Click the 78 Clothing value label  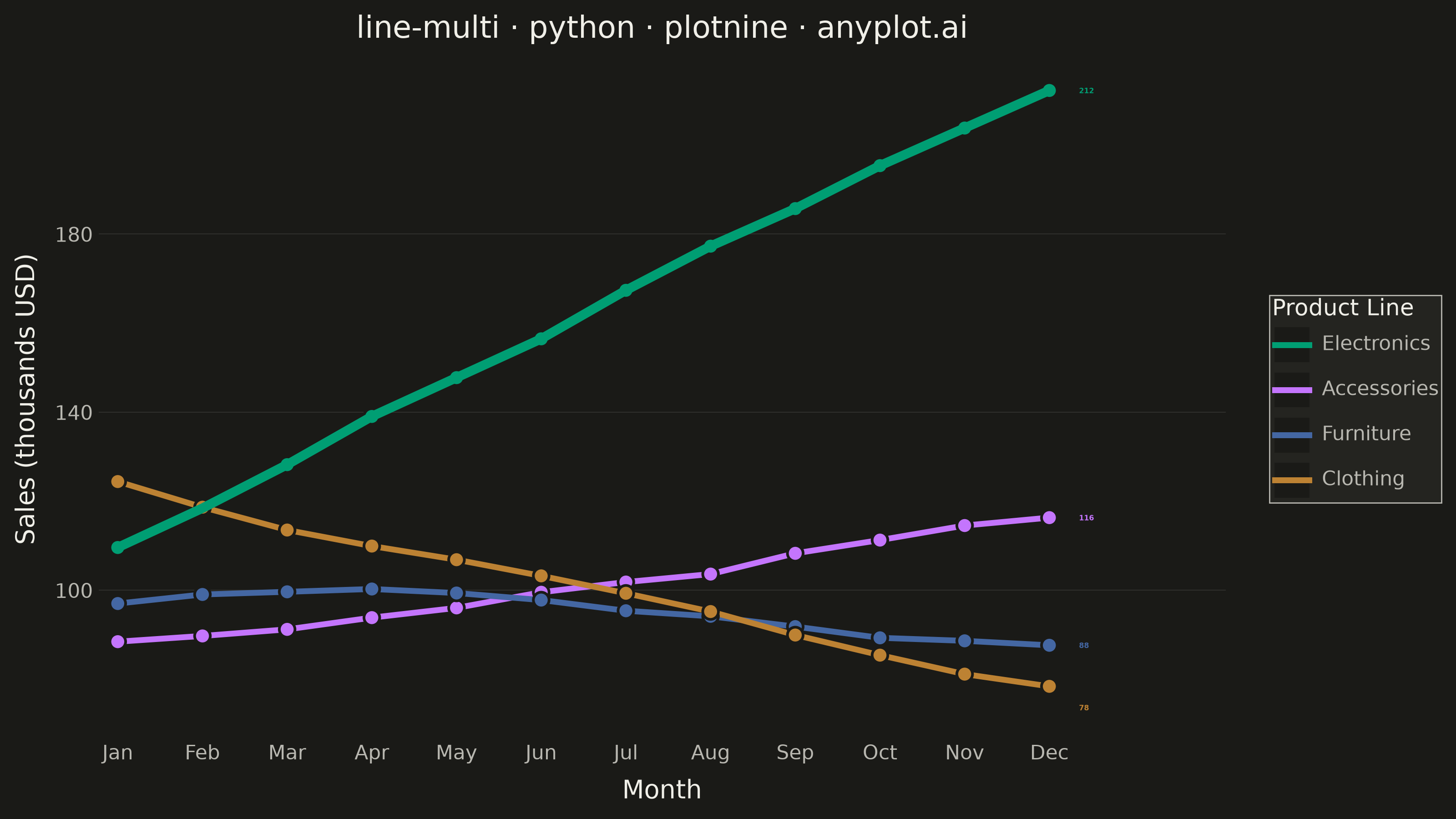(1083, 708)
